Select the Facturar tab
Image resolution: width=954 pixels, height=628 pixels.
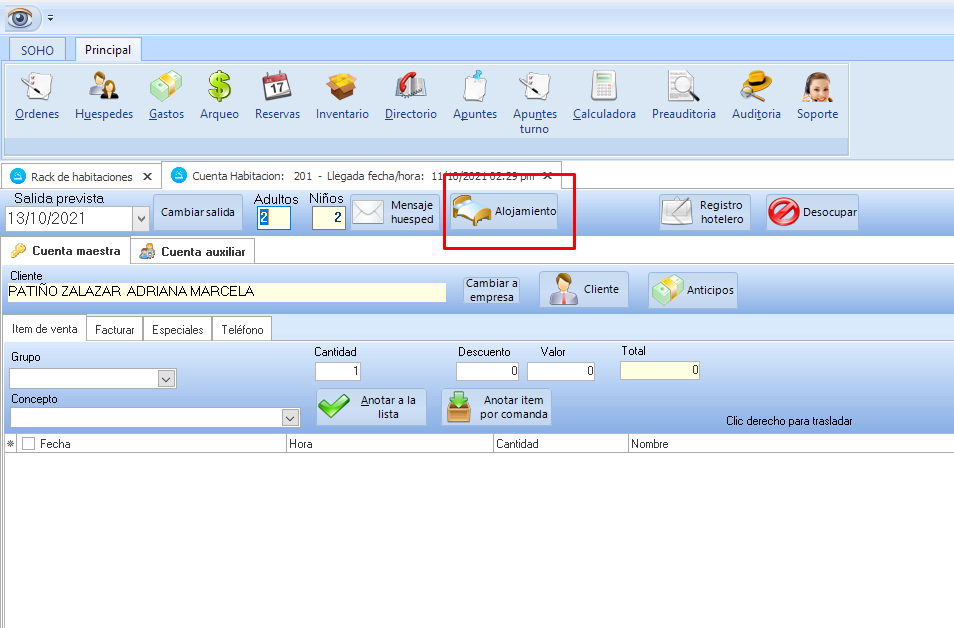click(x=114, y=329)
